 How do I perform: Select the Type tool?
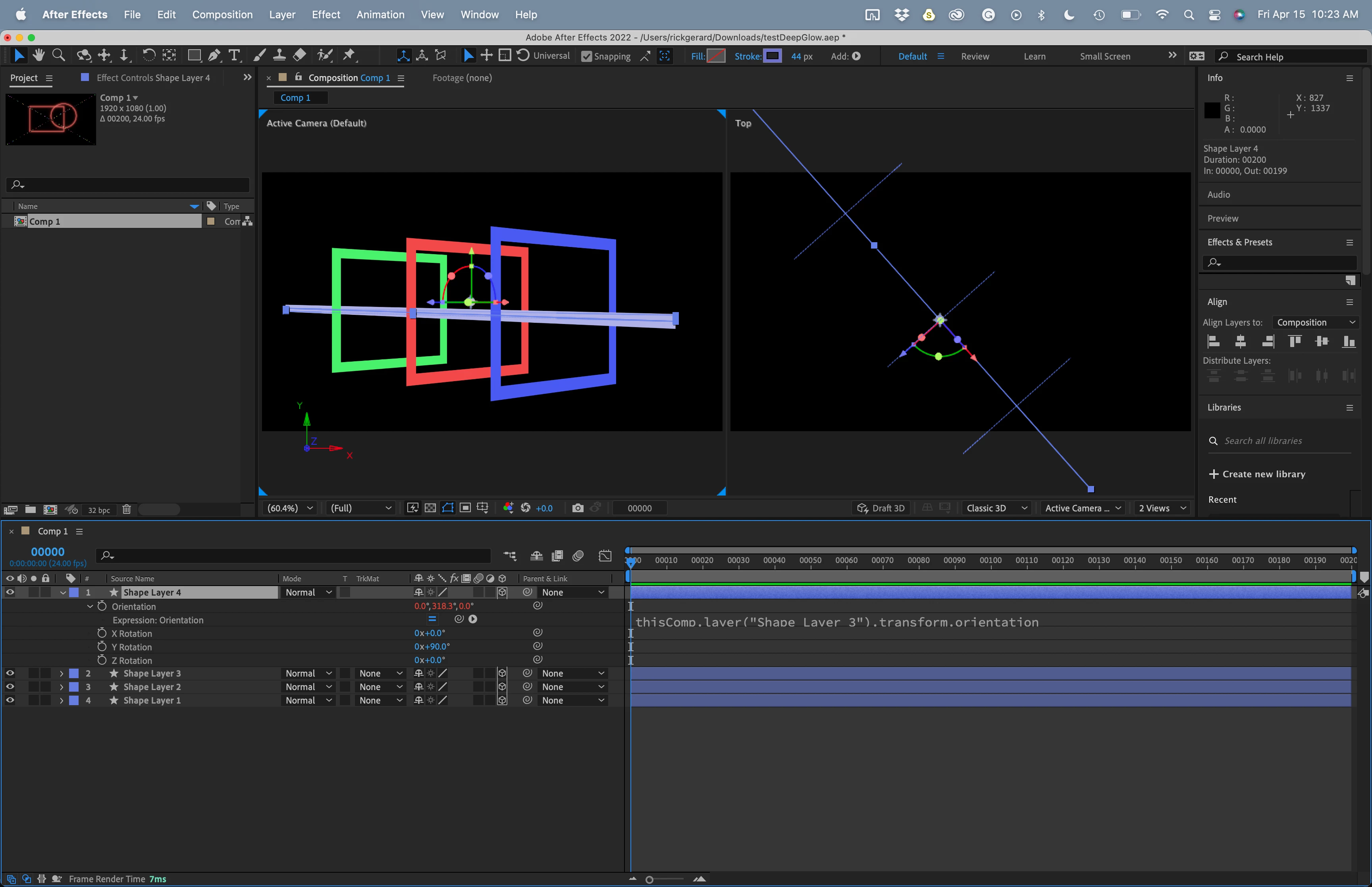[234, 55]
